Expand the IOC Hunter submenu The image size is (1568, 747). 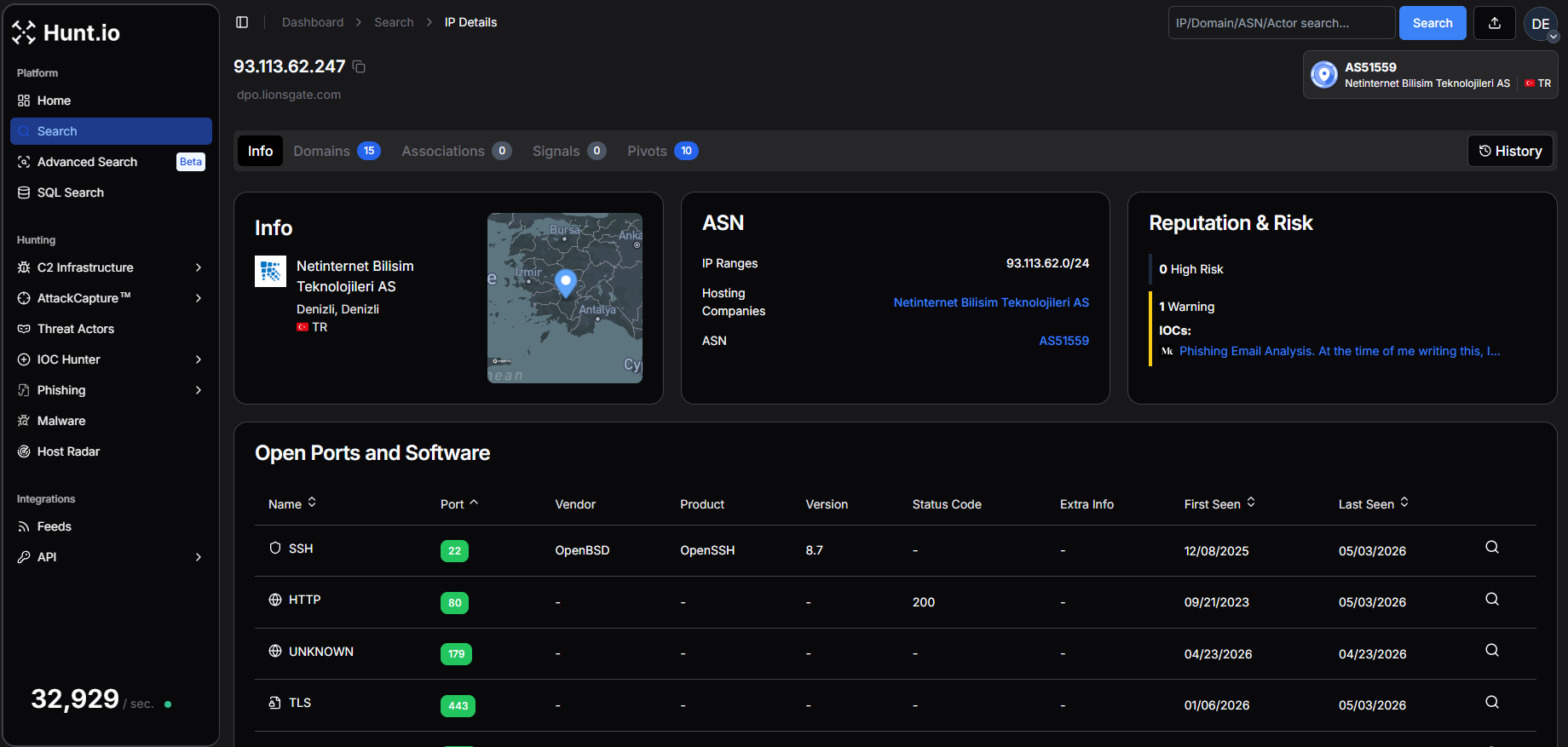[x=199, y=359]
